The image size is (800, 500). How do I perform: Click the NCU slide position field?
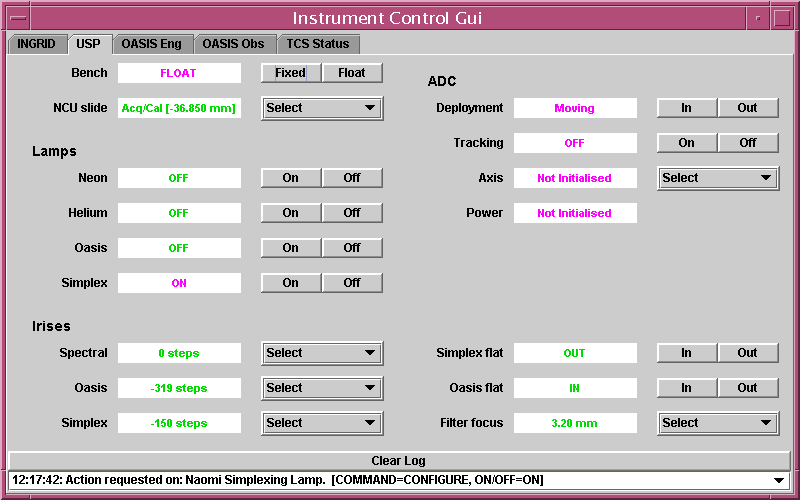[x=179, y=108]
